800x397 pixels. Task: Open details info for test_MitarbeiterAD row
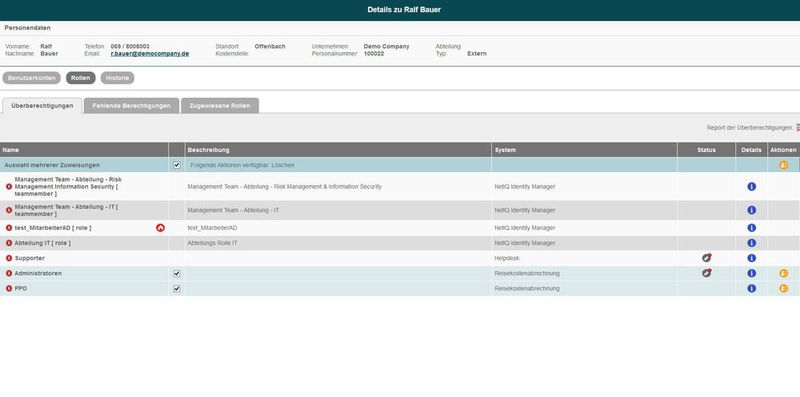click(x=751, y=228)
